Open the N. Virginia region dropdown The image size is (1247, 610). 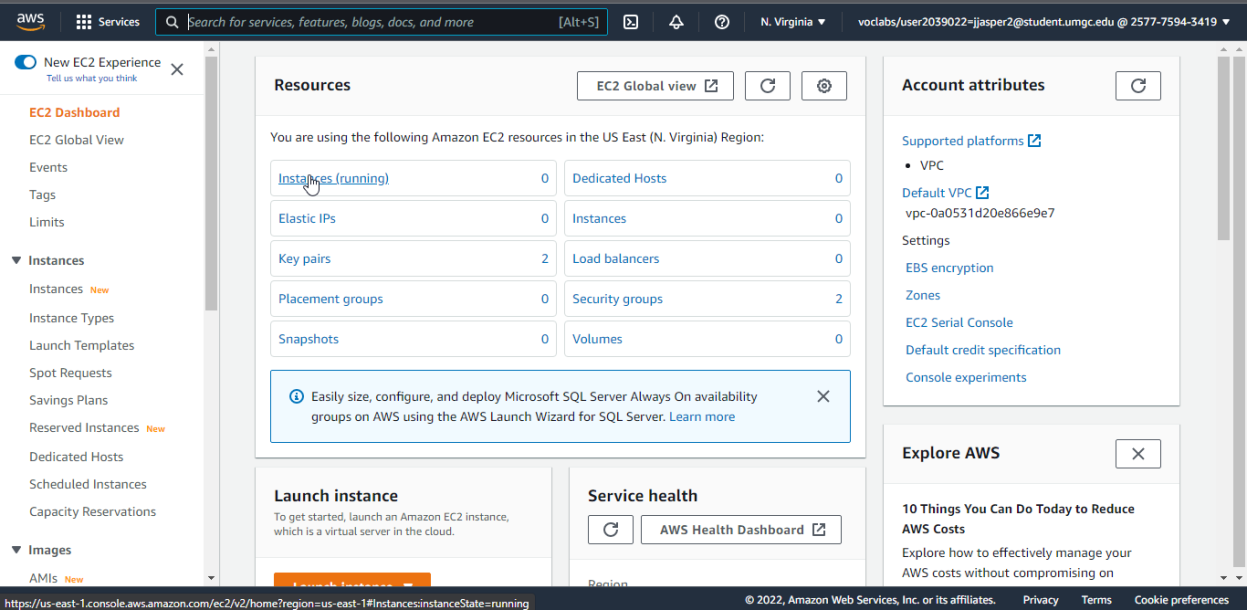[x=793, y=22]
